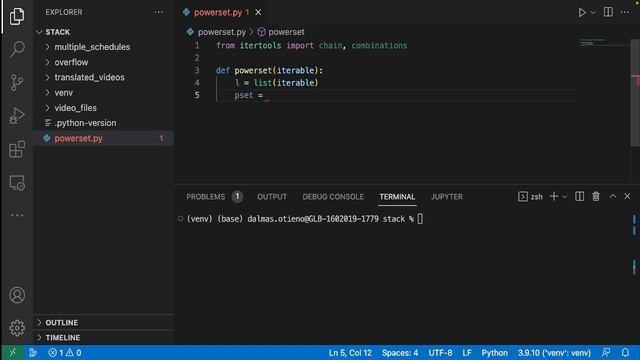The width and height of the screenshot is (640, 360).
Task: Change end of line sequence LF
Action: click(x=467, y=353)
